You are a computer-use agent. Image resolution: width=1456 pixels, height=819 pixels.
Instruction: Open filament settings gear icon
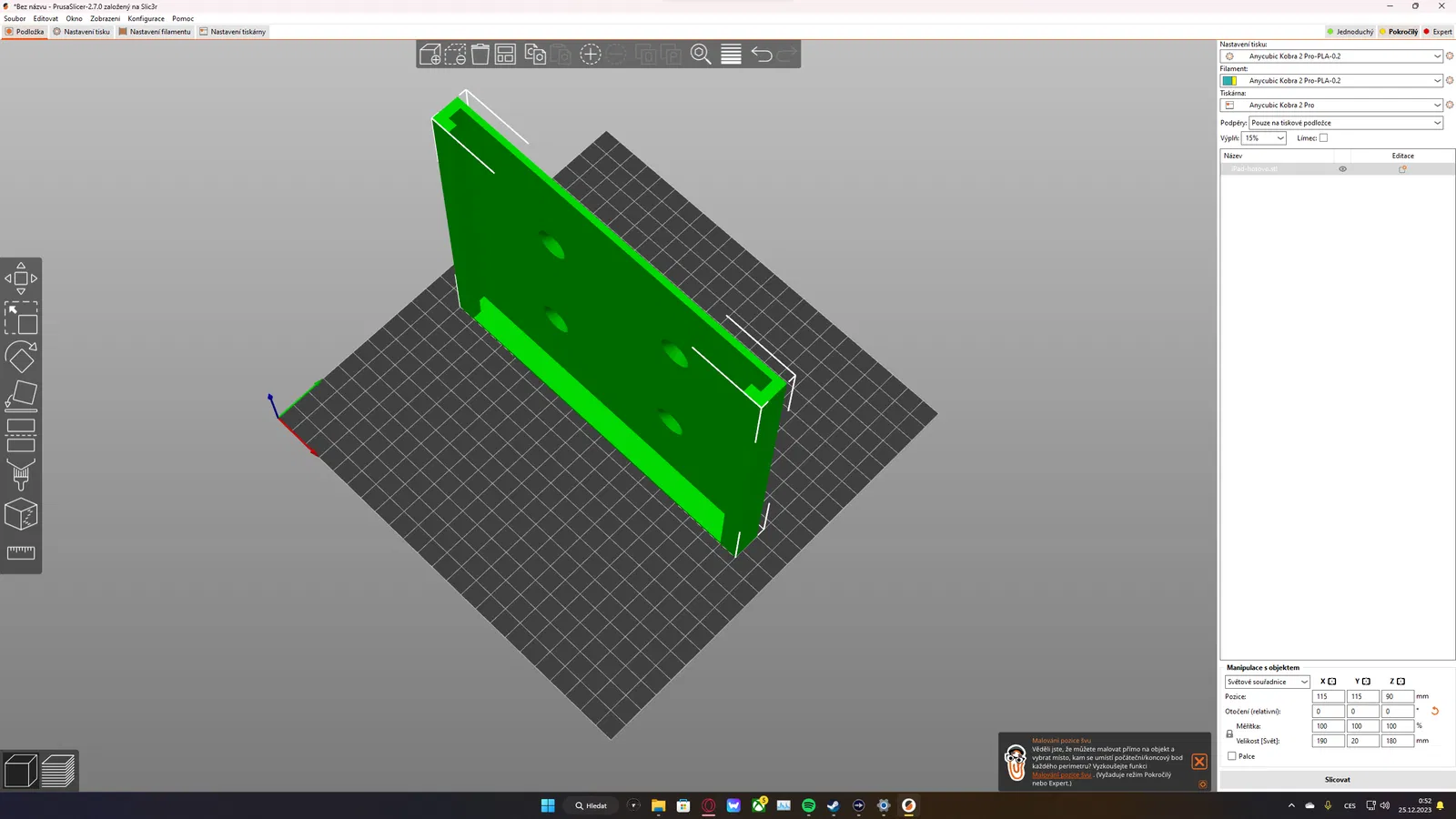(1450, 81)
